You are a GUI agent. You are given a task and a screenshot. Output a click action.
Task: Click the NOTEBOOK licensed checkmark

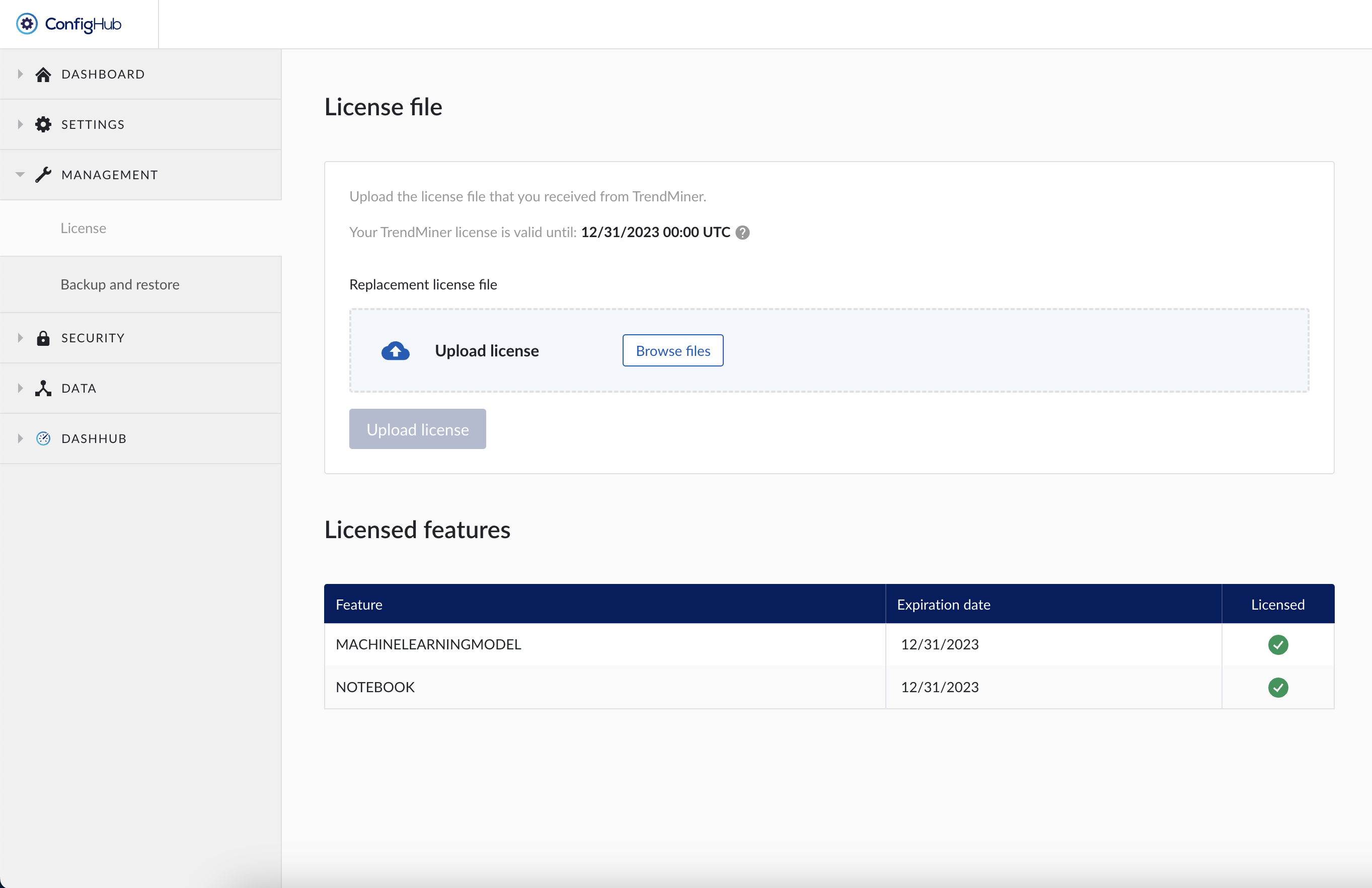tap(1278, 687)
